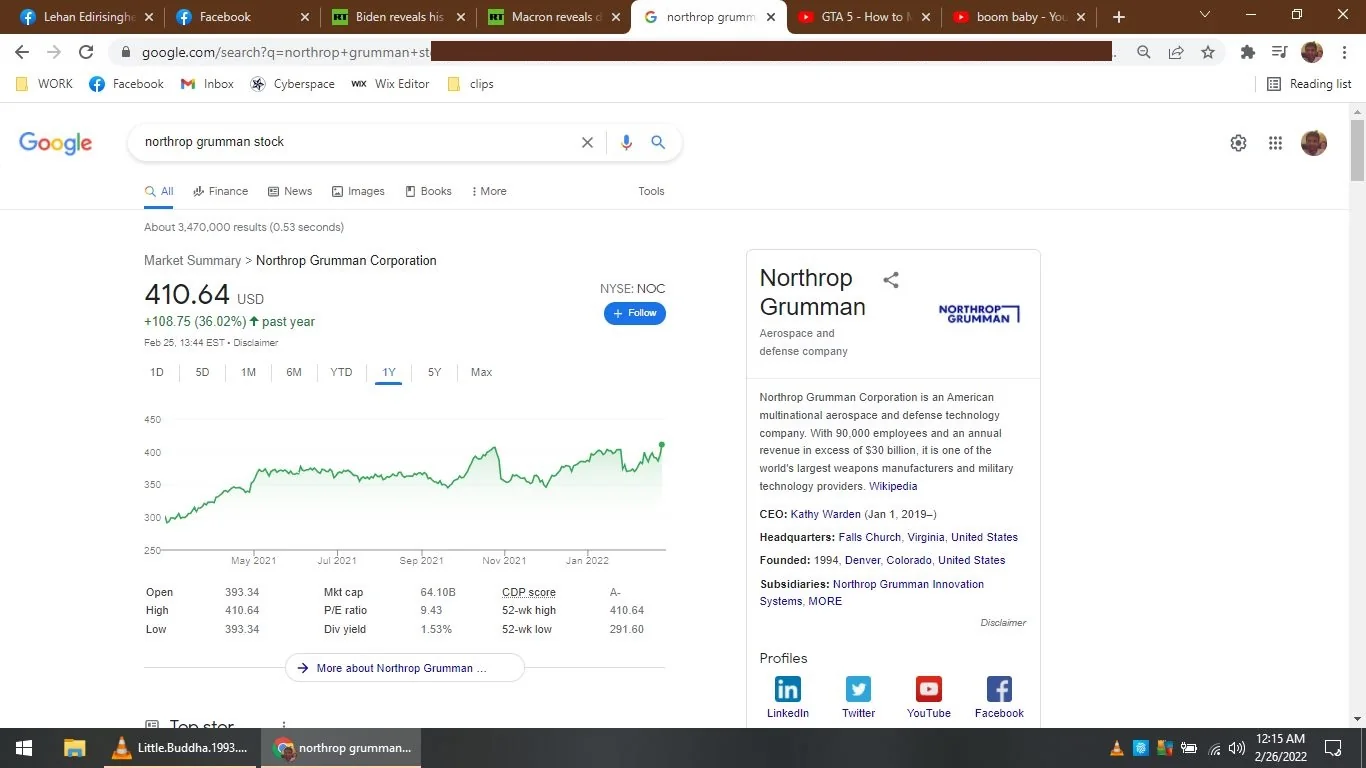Go back to the previous page
The height and width of the screenshot is (768, 1366).
coord(22,52)
